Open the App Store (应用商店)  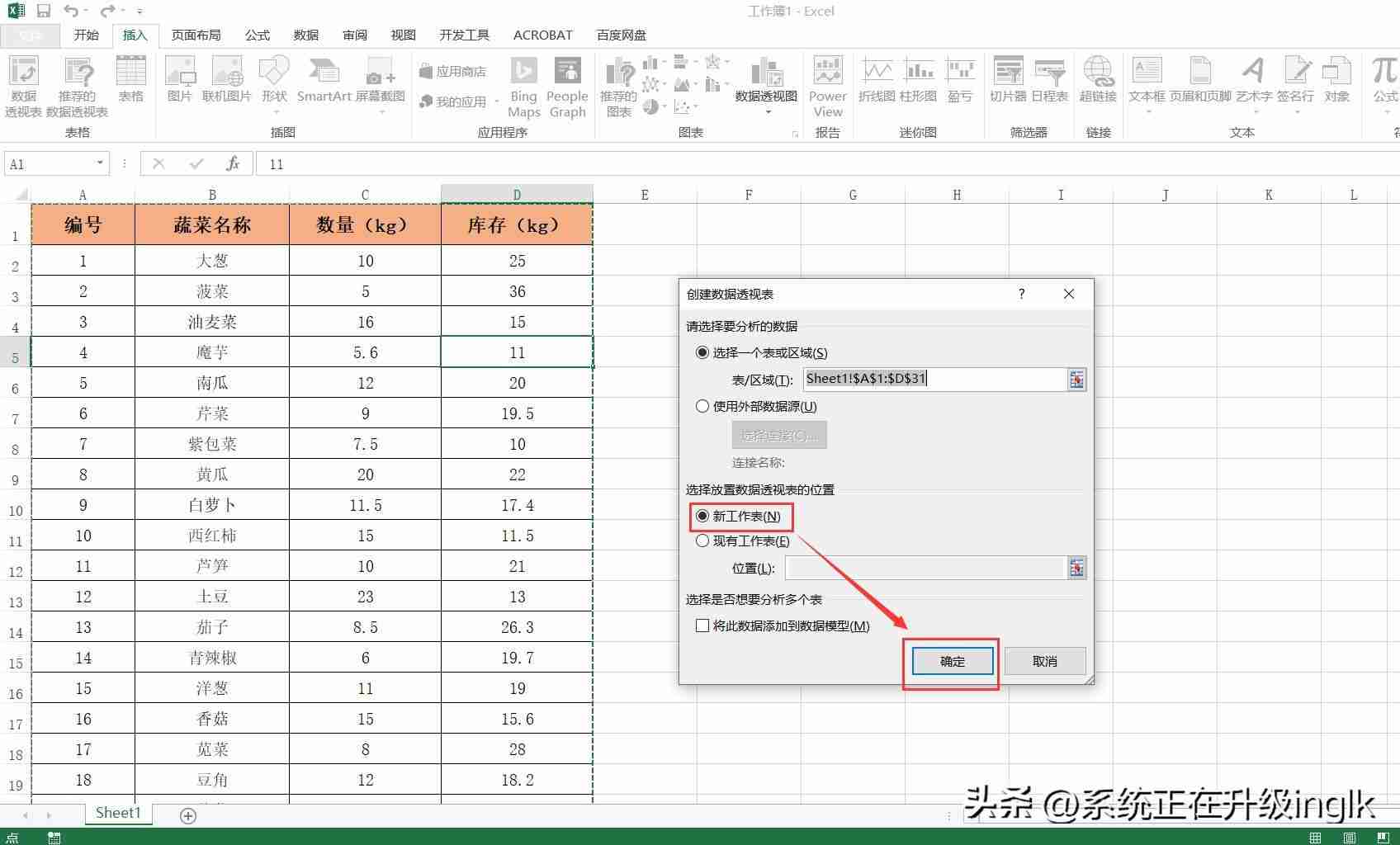pyautogui.click(x=452, y=72)
